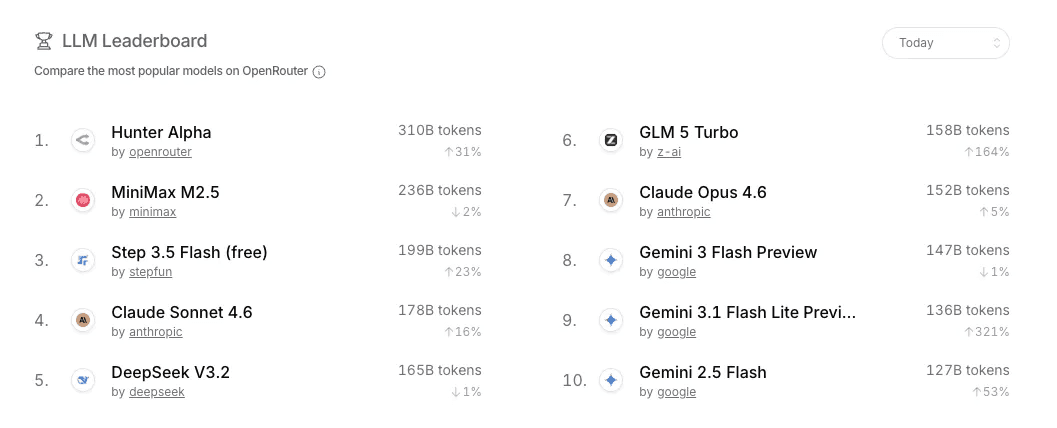Click the Hunter Alpha OpenRouter icon
Screen dimensions: 1057x428
tap(83, 141)
